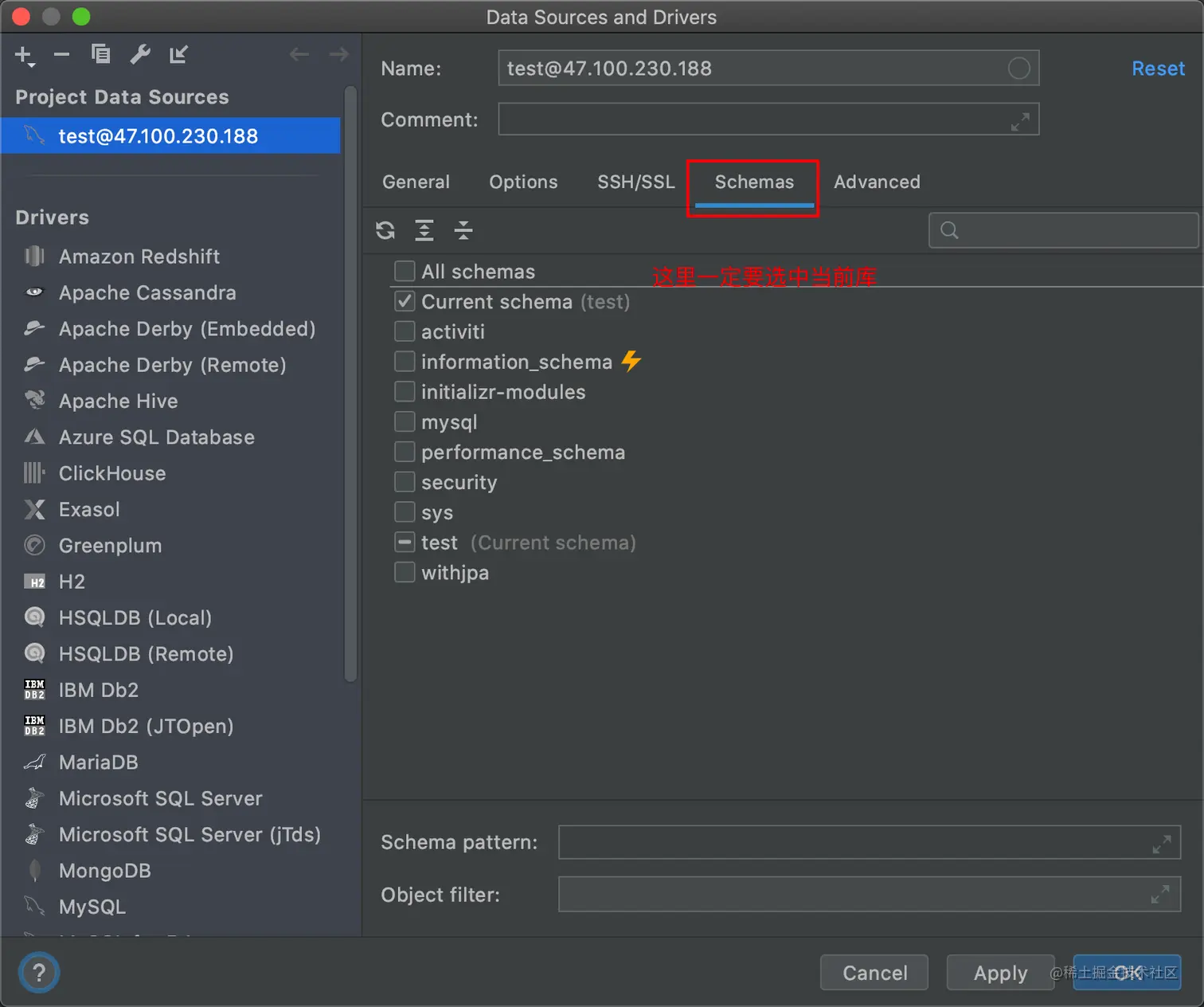Check the performance_schema checkbox
Image resolution: width=1204 pixels, height=1007 pixels.
[x=405, y=452]
